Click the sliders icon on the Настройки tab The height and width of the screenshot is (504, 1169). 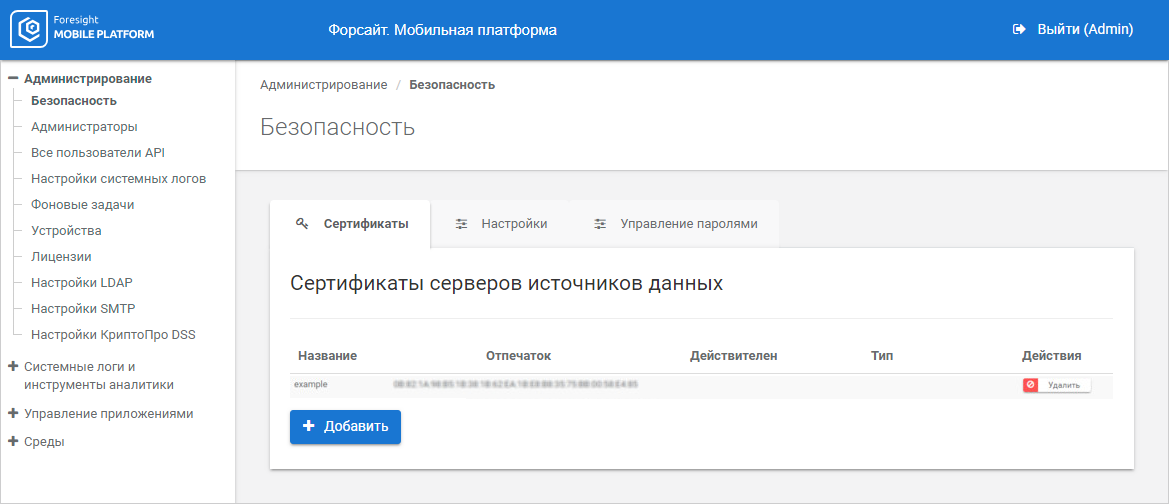(461, 224)
